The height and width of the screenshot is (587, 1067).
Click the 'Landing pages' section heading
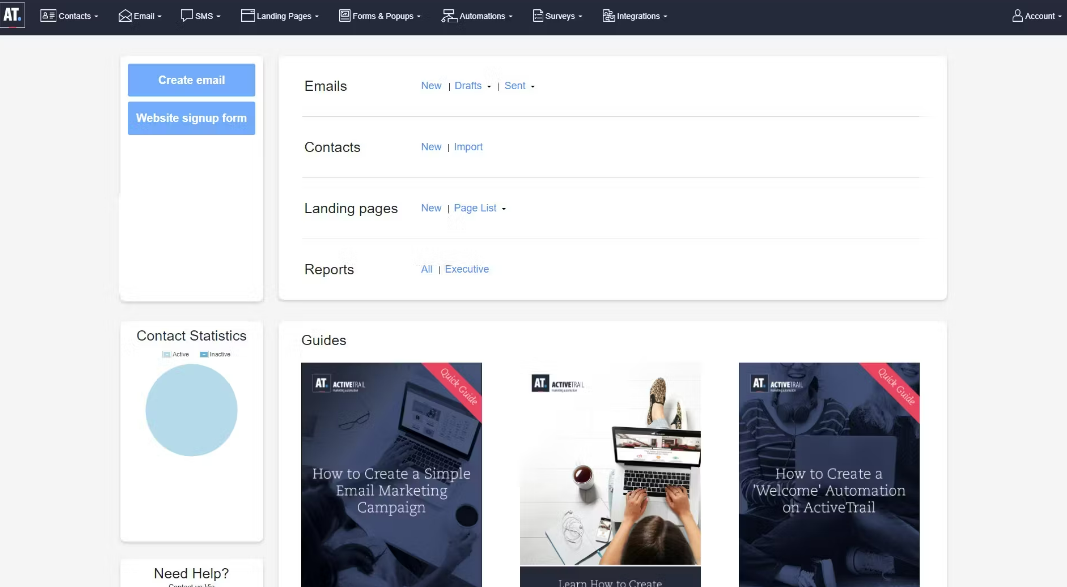click(351, 209)
